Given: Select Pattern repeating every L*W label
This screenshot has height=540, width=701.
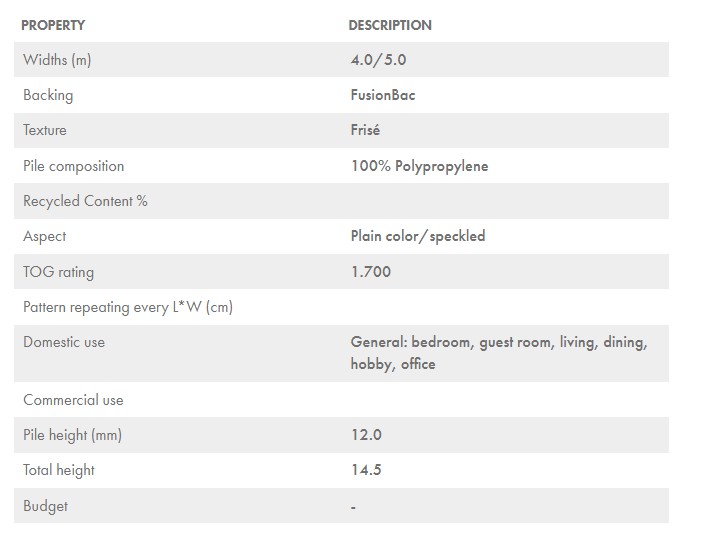Looking at the screenshot, I should [128, 307].
